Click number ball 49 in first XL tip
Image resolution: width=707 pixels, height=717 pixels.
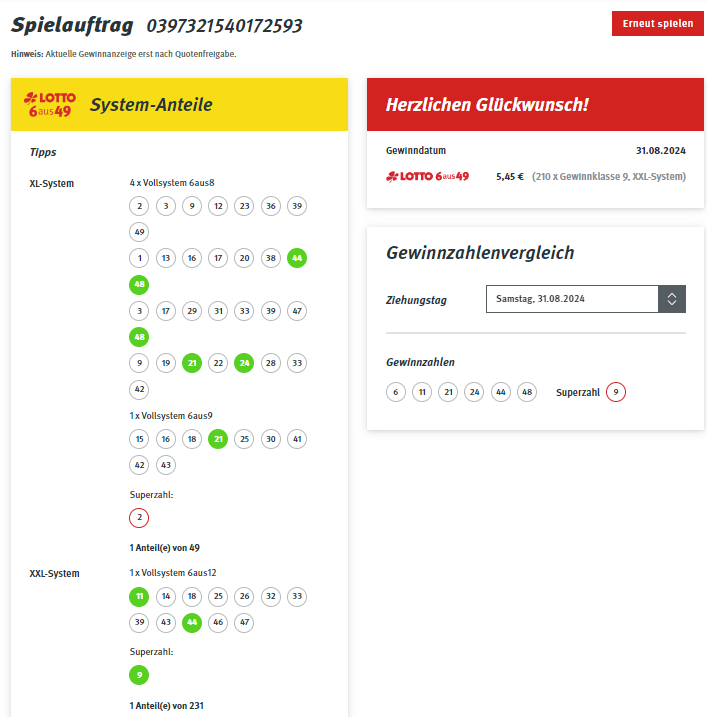pyautogui.click(x=139, y=232)
